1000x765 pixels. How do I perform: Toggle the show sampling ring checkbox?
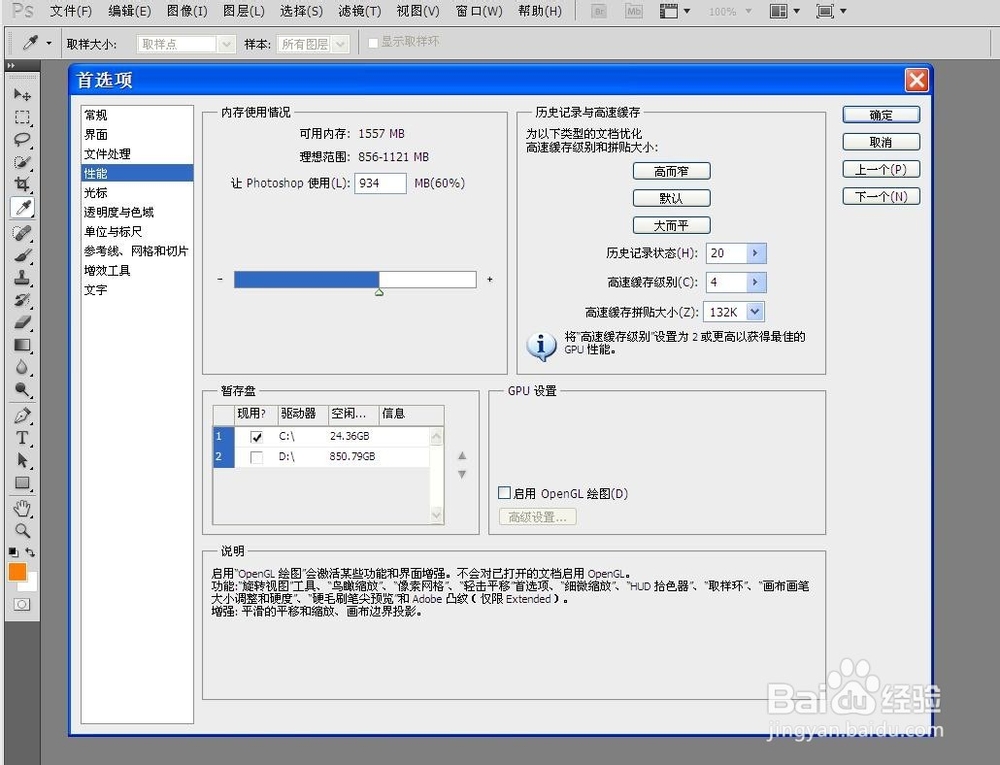374,43
